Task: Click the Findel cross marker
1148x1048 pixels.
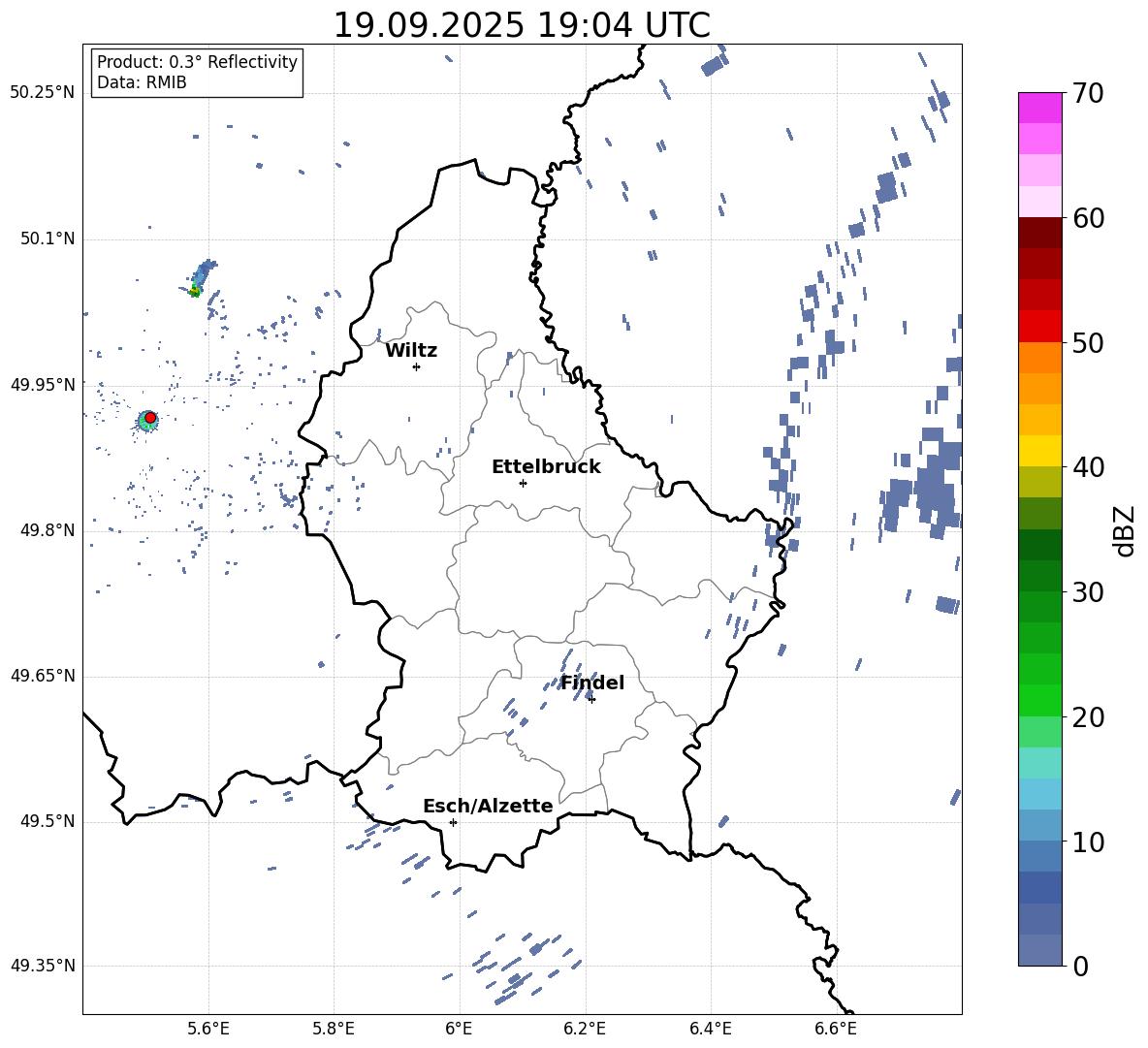Action: click(591, 699)
